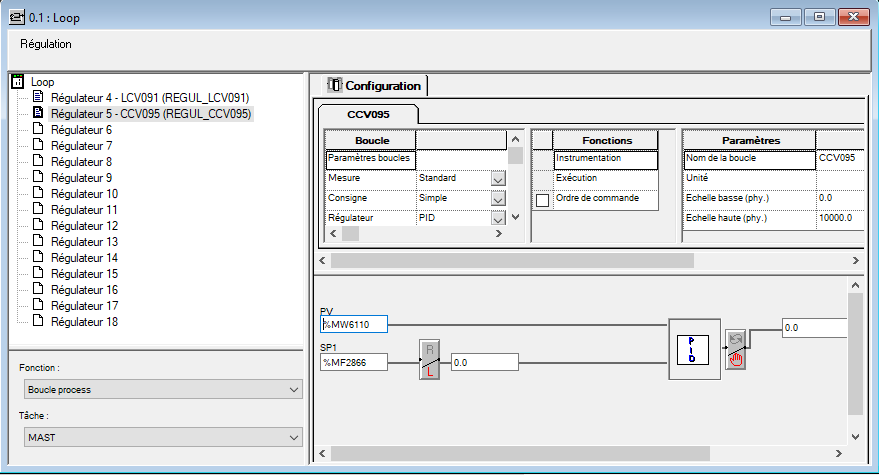Click the Loop root node icon
The width and height of the screenshot is (879, 475).
click(x=17, y=82)
